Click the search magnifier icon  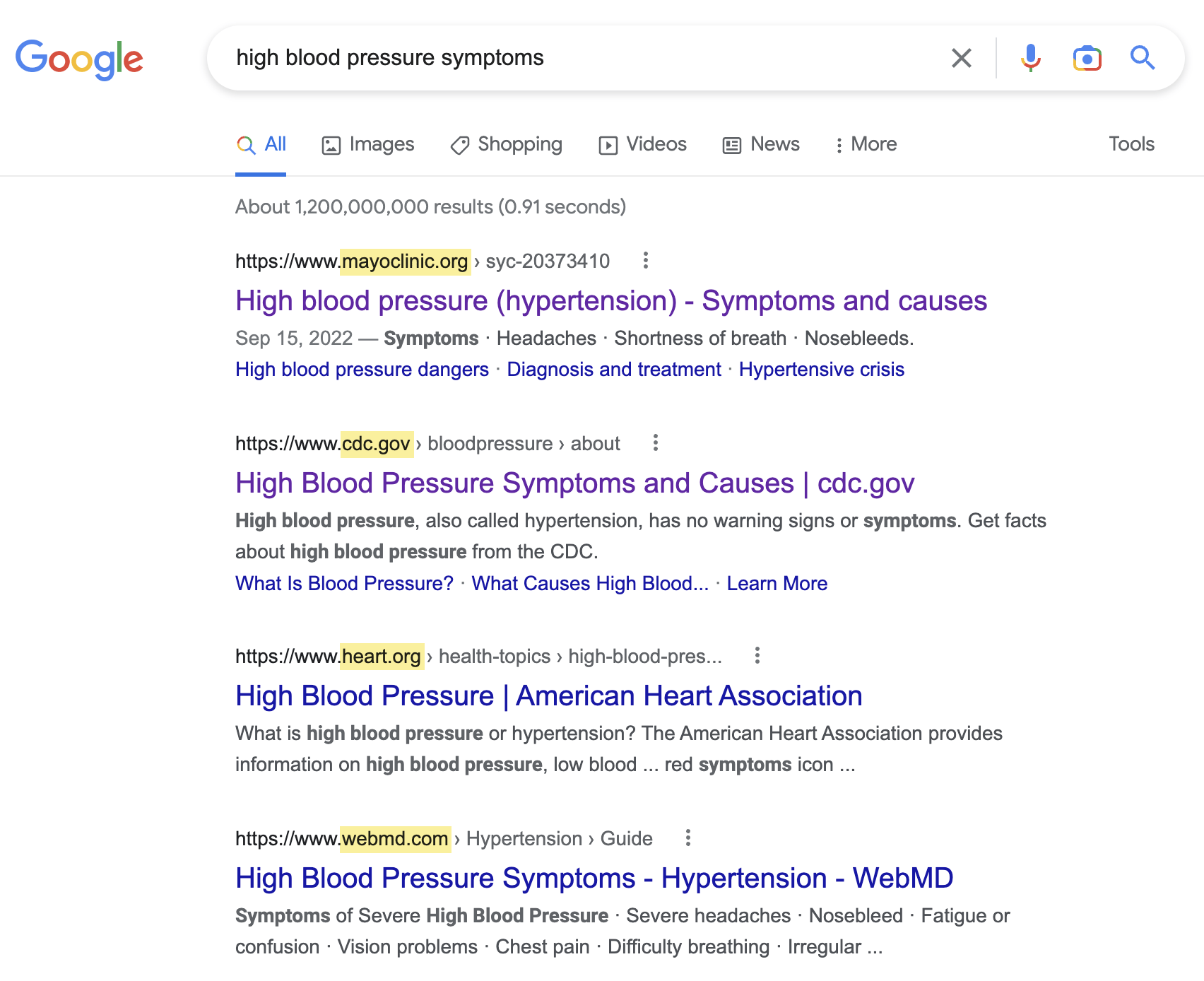pos(1143,58)
